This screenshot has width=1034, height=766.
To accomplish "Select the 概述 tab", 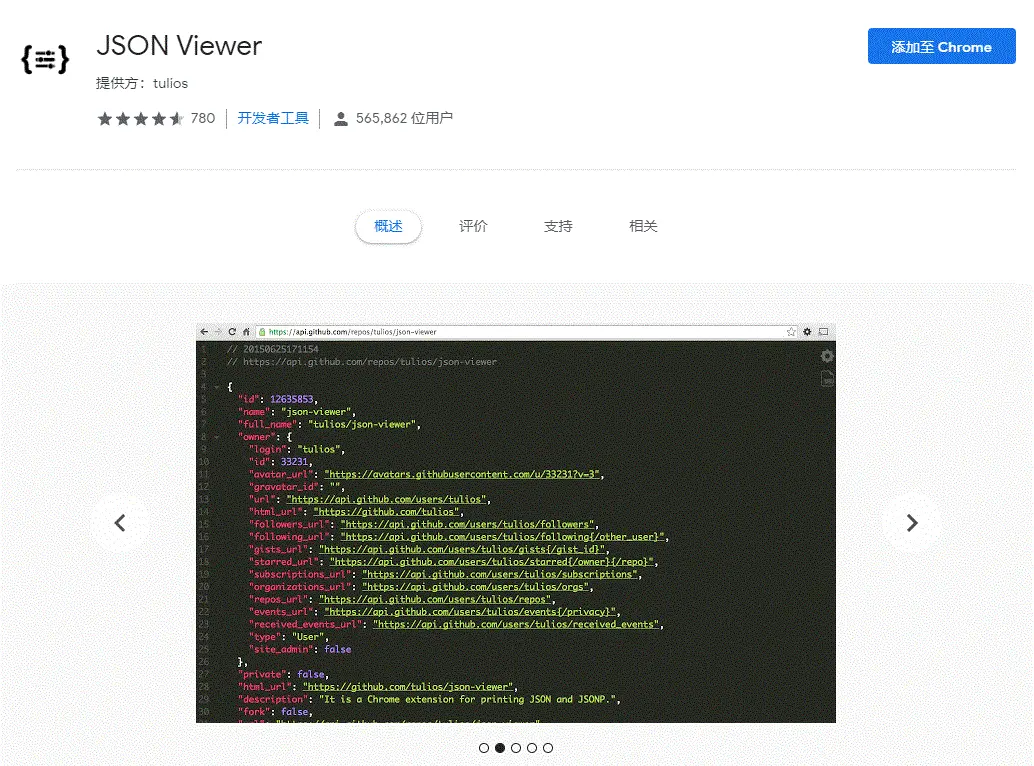I will click(388, 226).
